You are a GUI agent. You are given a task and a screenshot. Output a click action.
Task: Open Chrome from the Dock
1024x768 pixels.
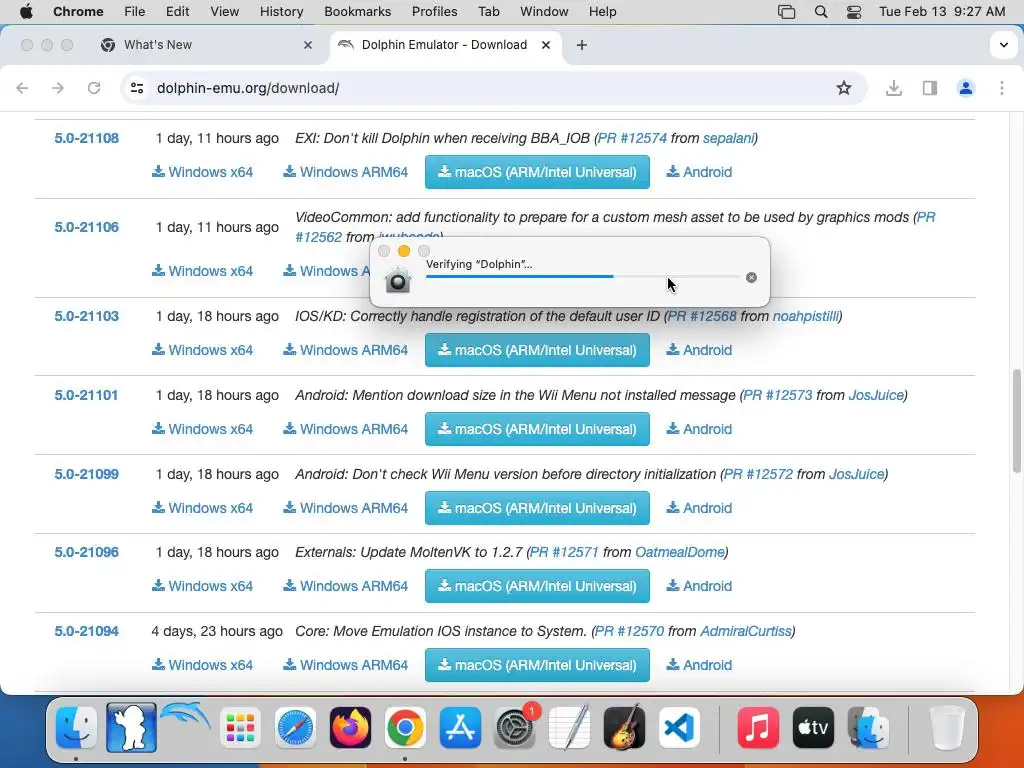pyautogui.click(x=405, y=728)
